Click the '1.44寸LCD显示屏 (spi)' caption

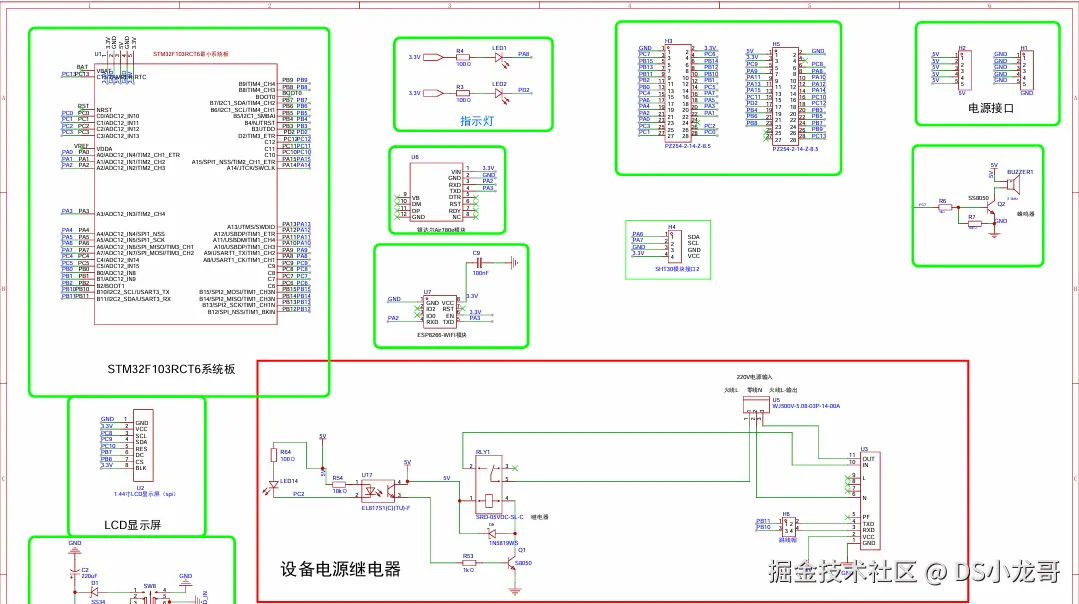coord(145,494)
